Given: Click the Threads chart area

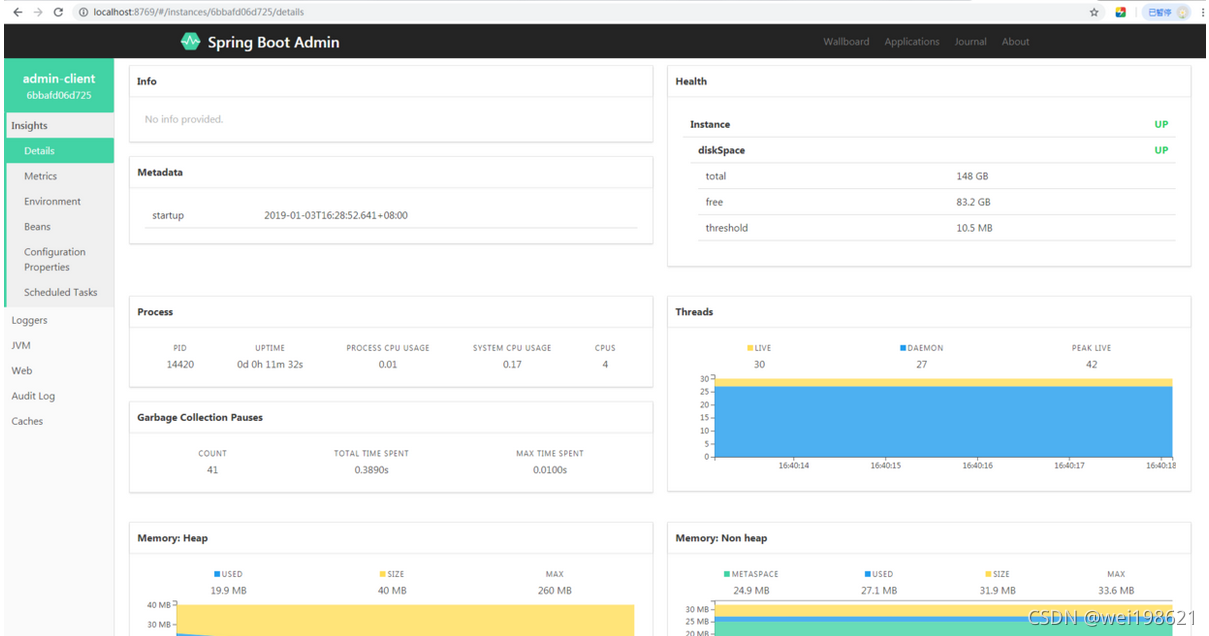Looking at the screenshot, I should [944, 418].
